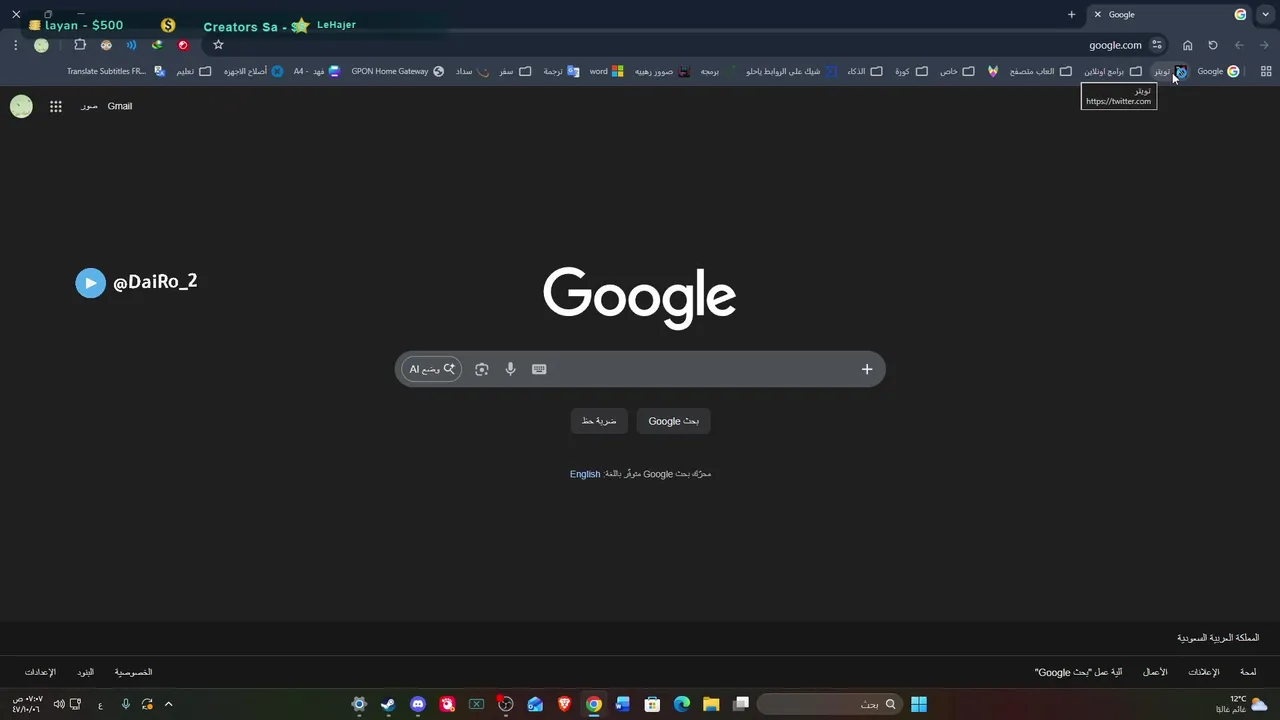Open الإعدادات settings footer link
The image size is (1280, 720).
tap(40, 672)
